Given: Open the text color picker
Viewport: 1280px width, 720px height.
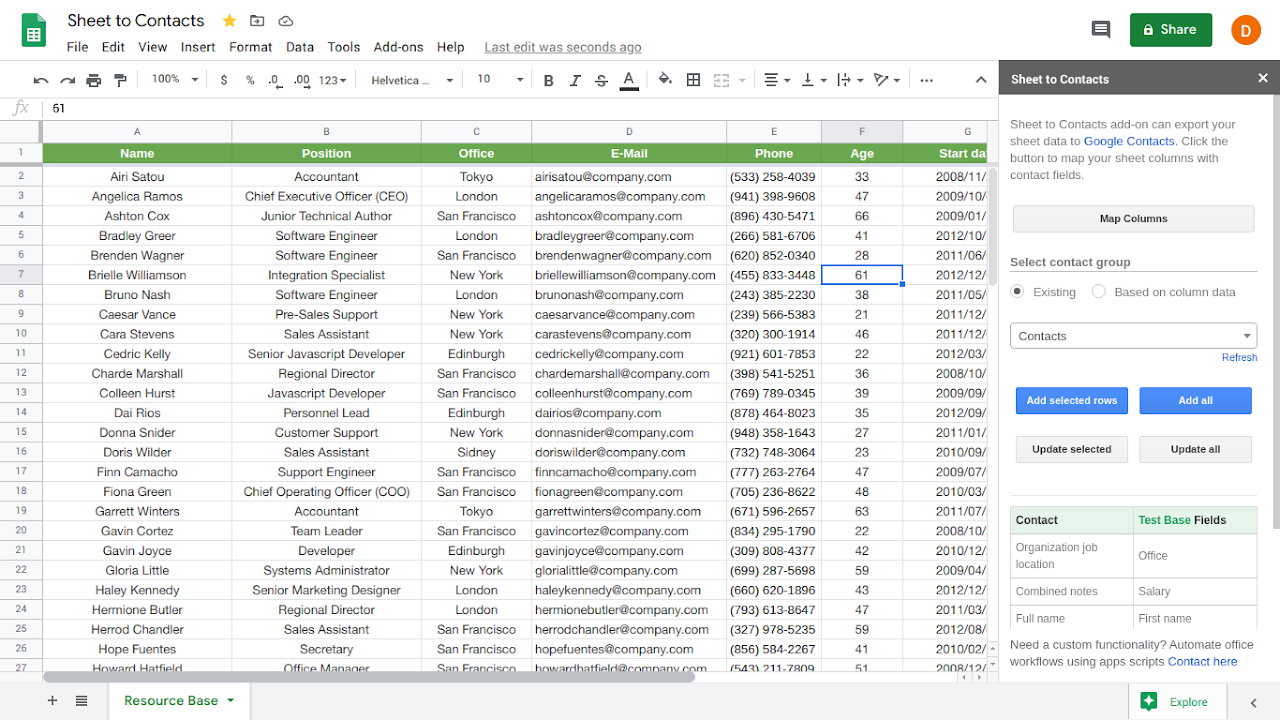Looking at the screenshot, I should [x=629, y=80].
